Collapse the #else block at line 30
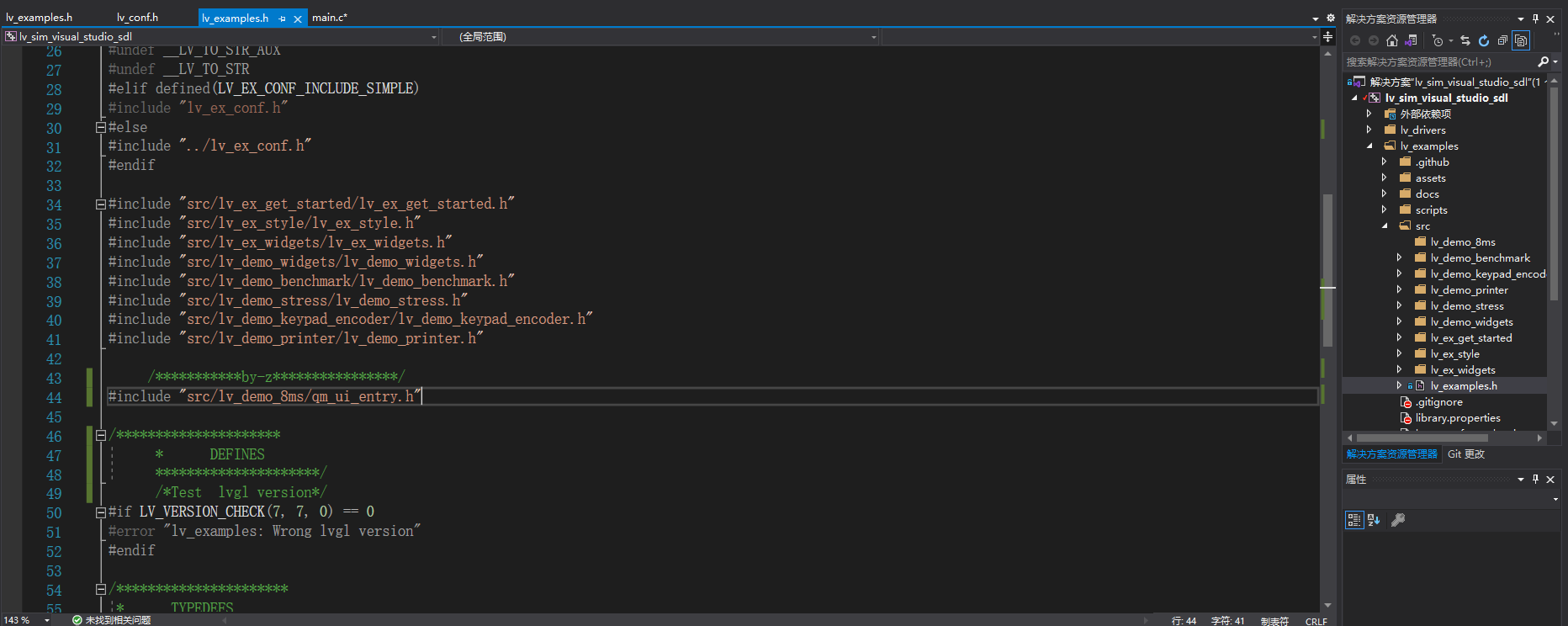1568x626 pixels. [101, 128]
